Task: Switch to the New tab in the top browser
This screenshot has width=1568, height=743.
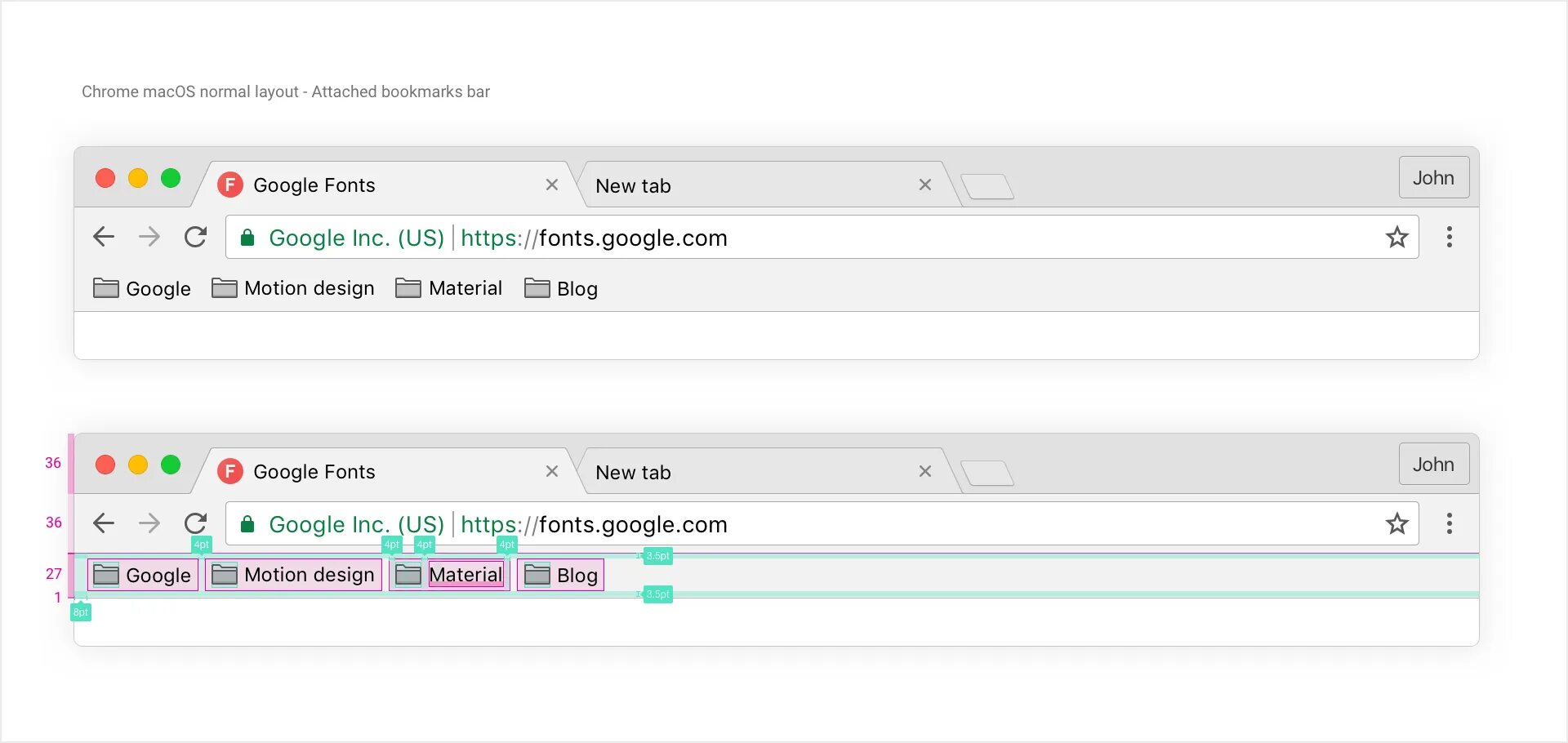Action: coord(735,186)
